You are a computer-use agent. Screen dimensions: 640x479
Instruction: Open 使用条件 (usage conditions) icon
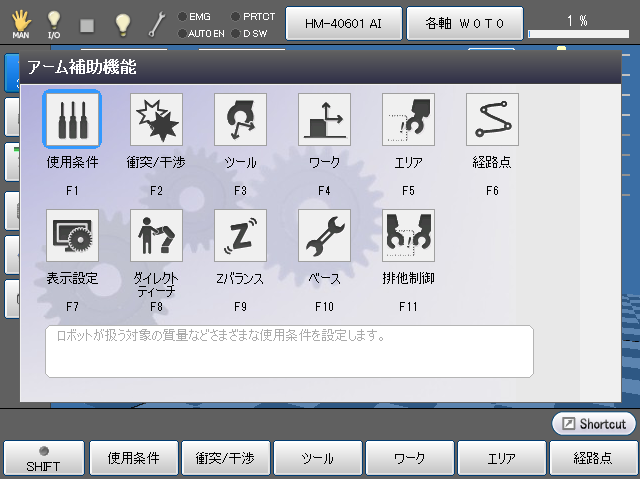click(72, 120)
